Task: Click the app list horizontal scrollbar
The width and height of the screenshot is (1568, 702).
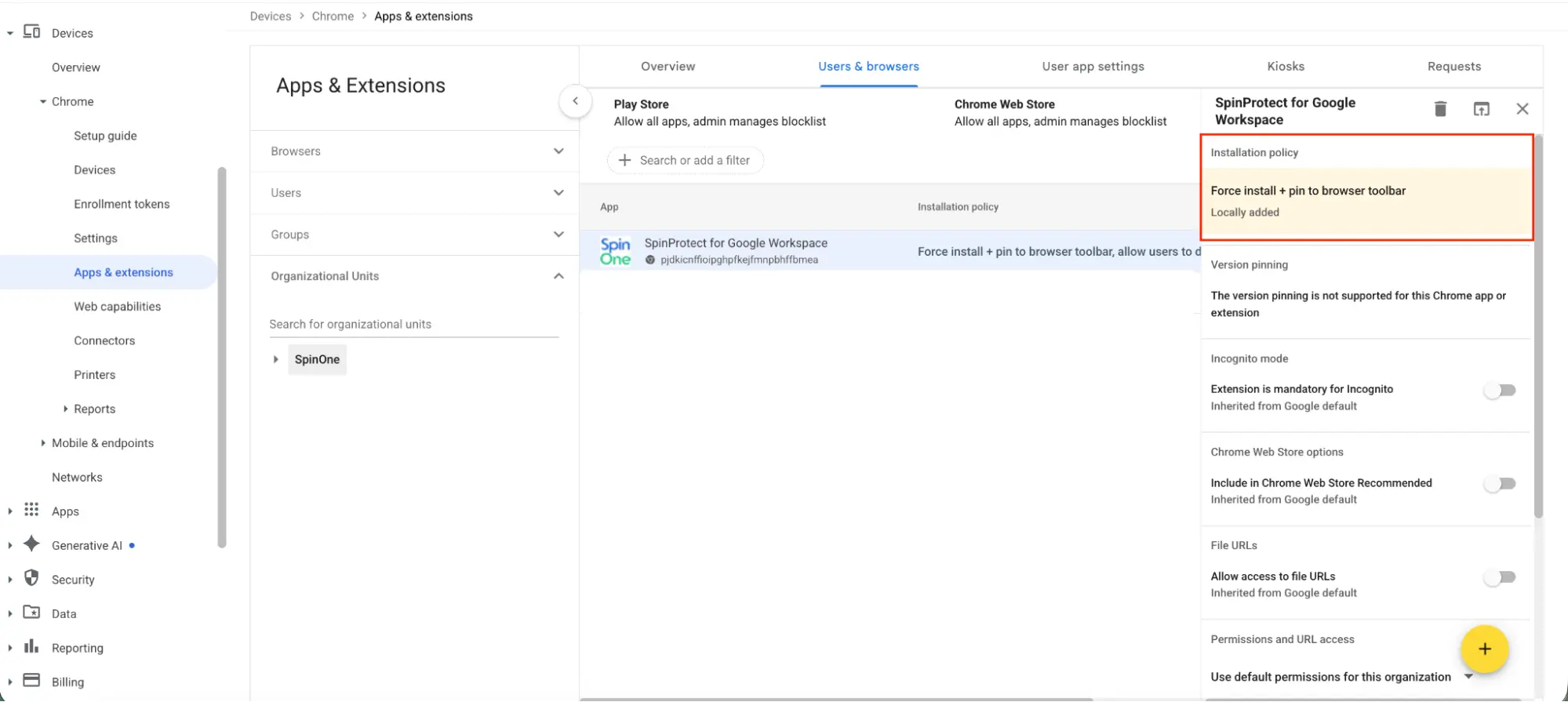Action: 838,698
